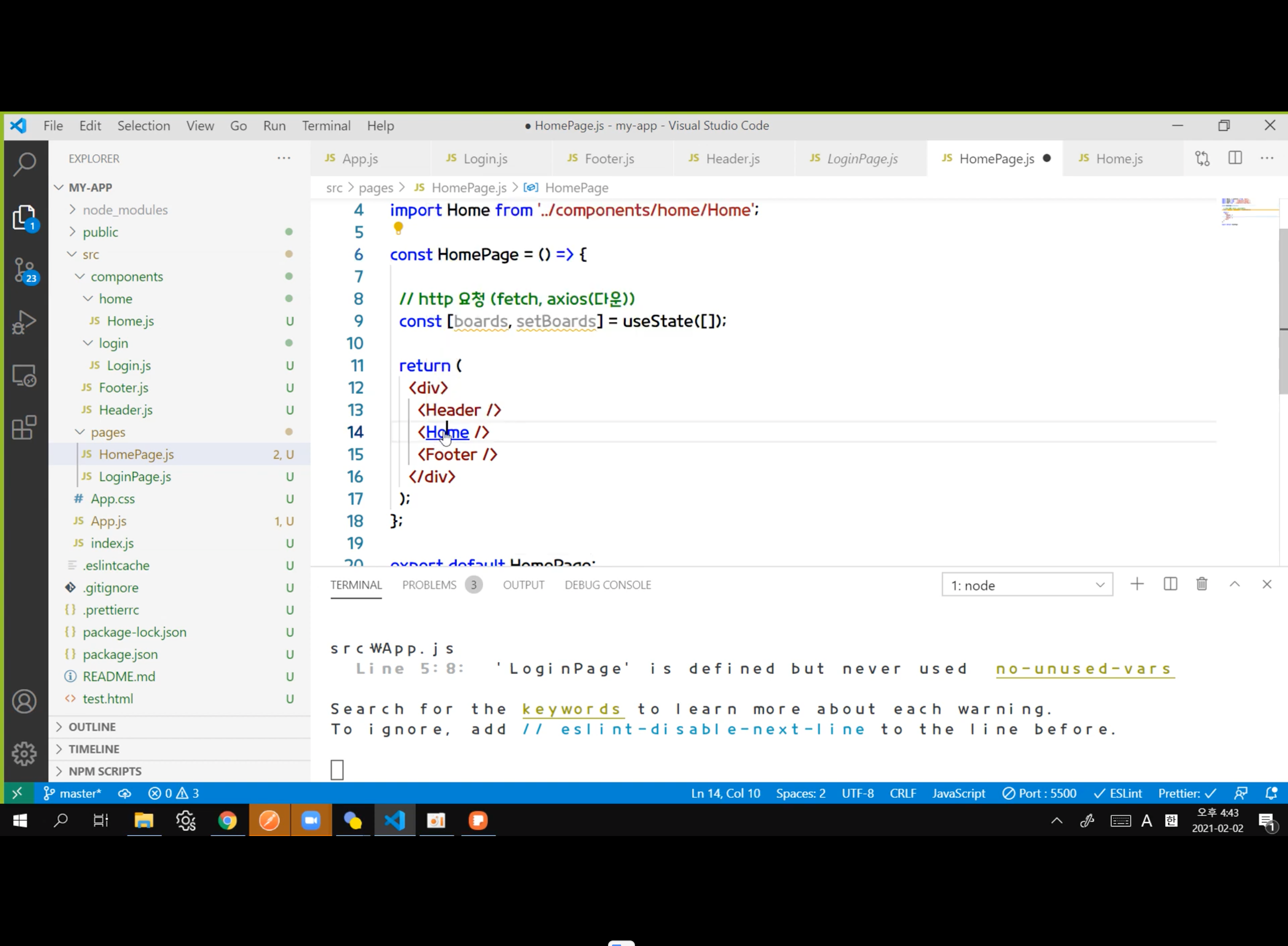This screenshot has height=946, width=1288.
Task: Open editor More Actions ellipsis
Action: click(1267, 158)
